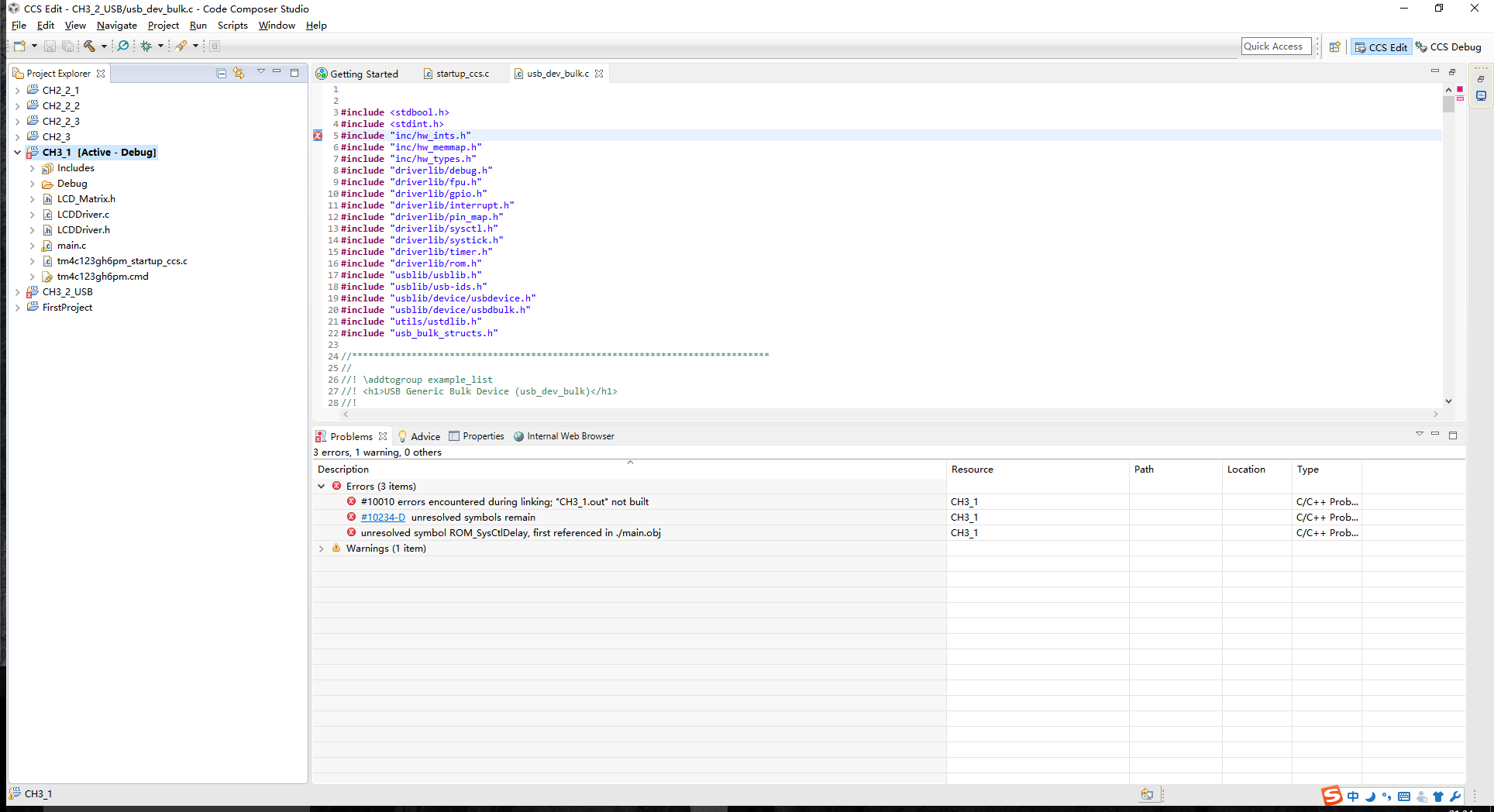Viewport: 1494px width, 812px height.
Task: Open the Build hammer dropdown arrow
Action: click(104, 46)
